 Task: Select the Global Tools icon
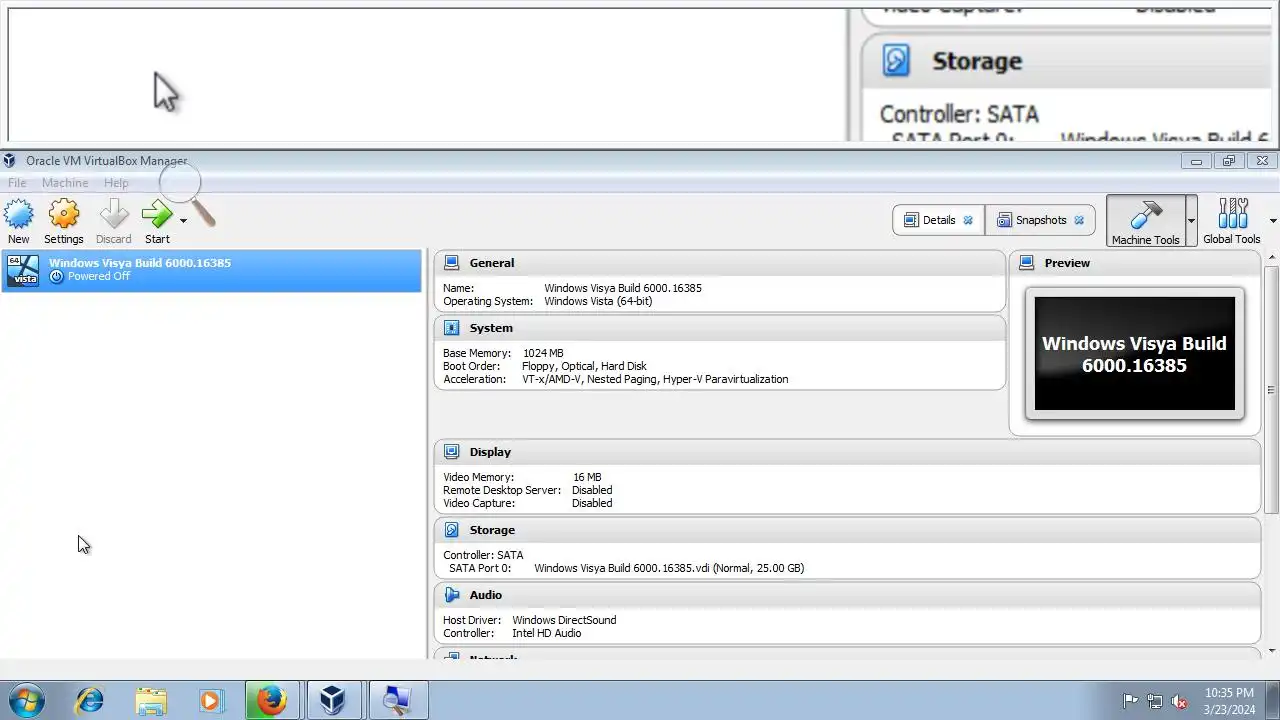click(1232, 214)
